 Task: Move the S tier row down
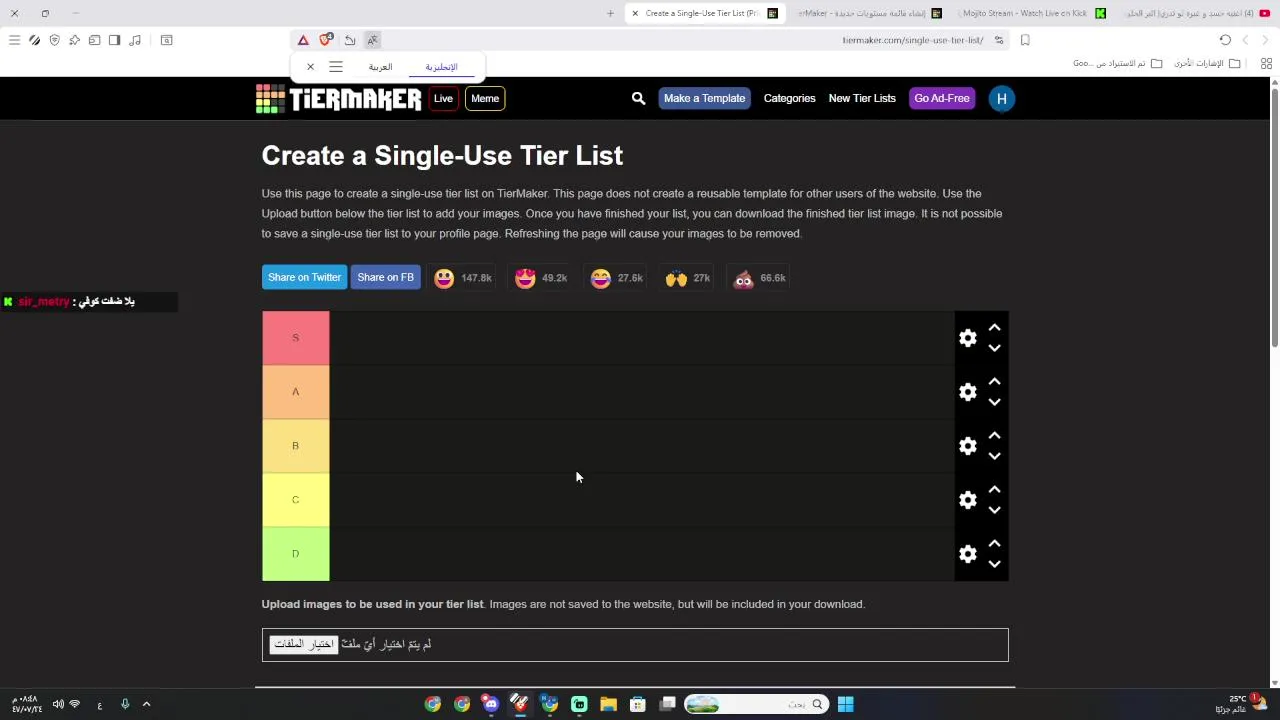[x=994, y=348]
